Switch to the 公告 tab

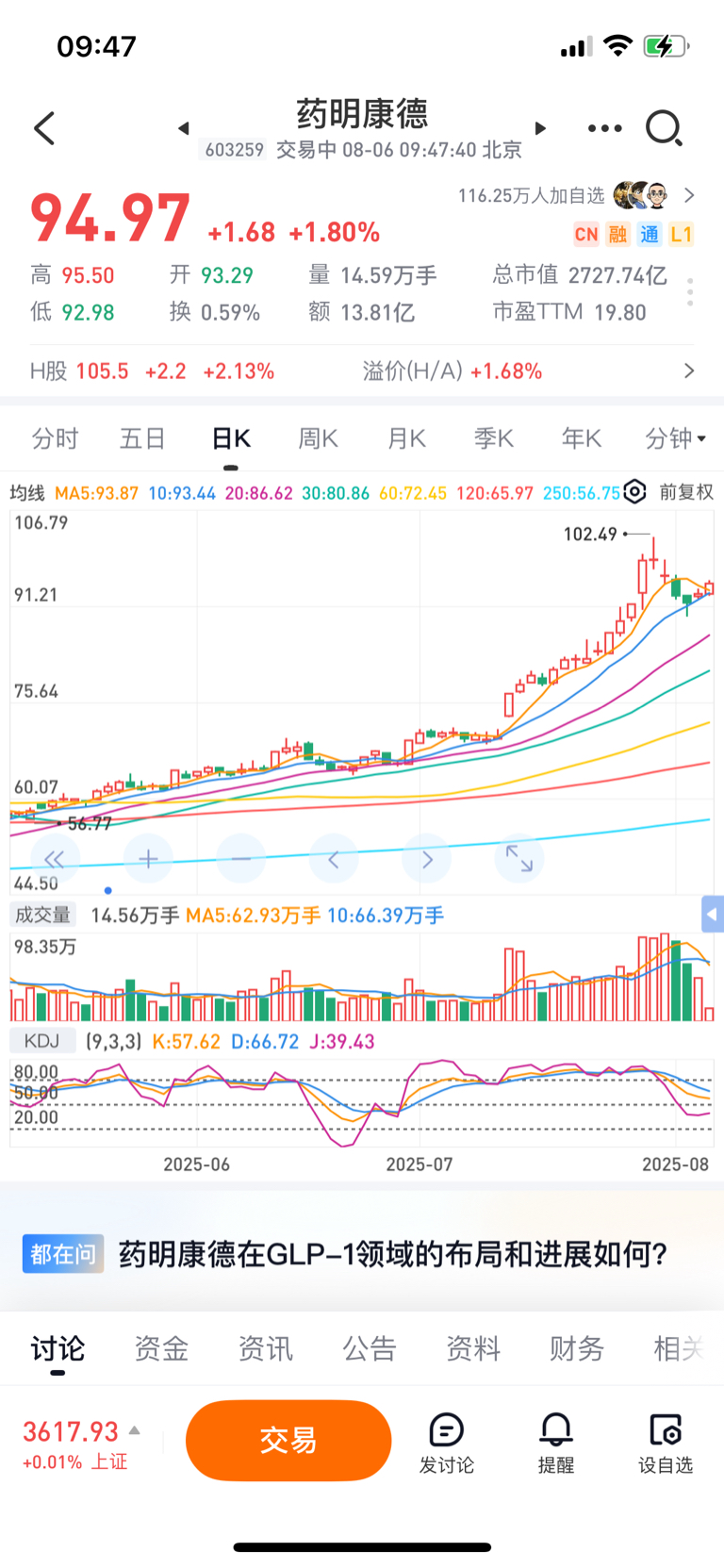pyautogui.click(x=369, y=1348)
